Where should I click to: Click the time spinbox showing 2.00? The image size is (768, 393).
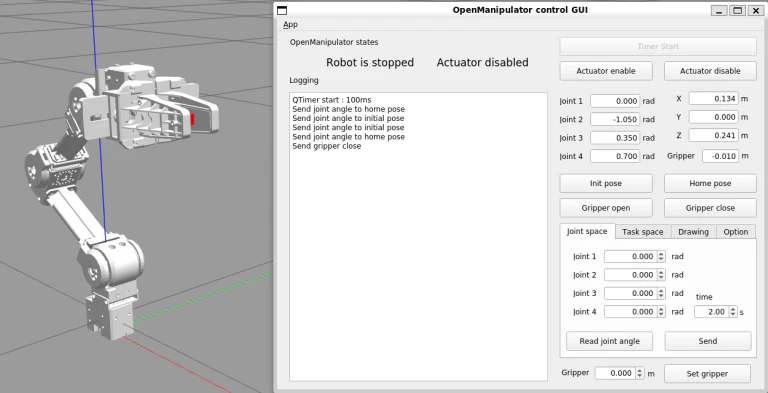click(x=716, y=312)
